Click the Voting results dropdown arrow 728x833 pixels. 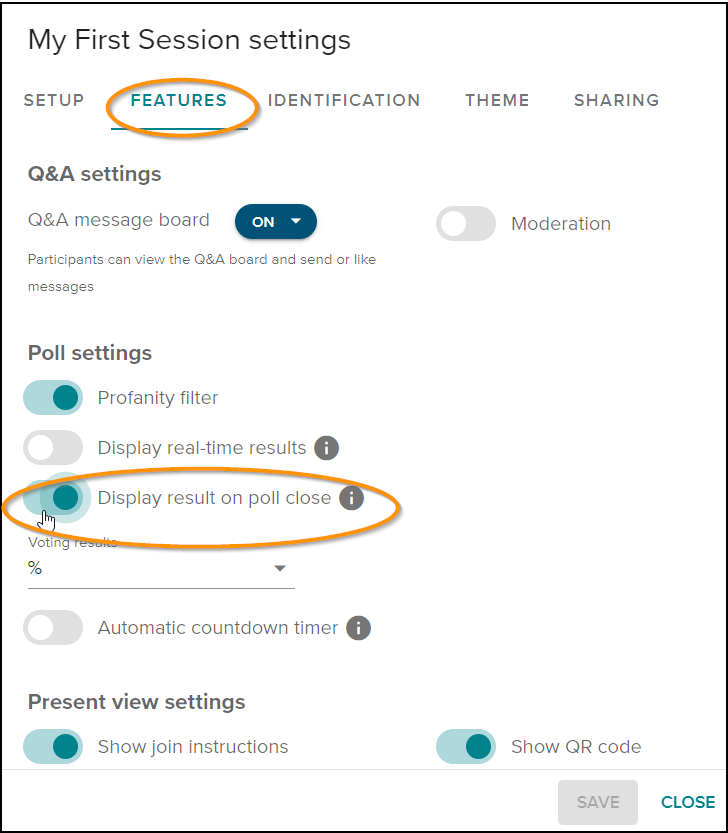280,568
